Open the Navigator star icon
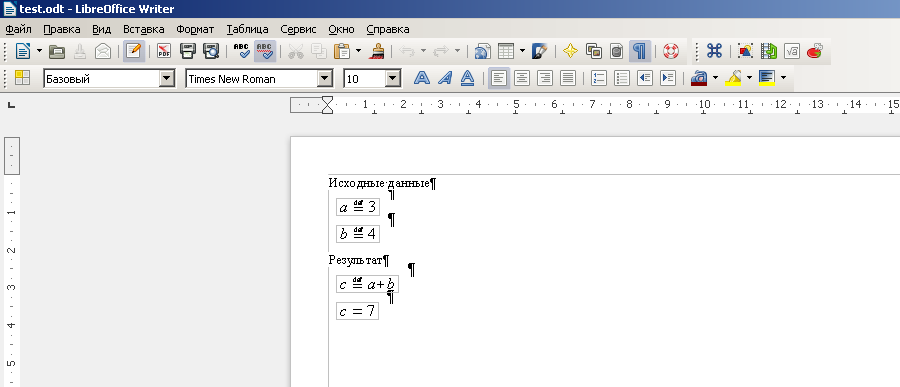Screen dimensions: 900x387 click(570, 51)
